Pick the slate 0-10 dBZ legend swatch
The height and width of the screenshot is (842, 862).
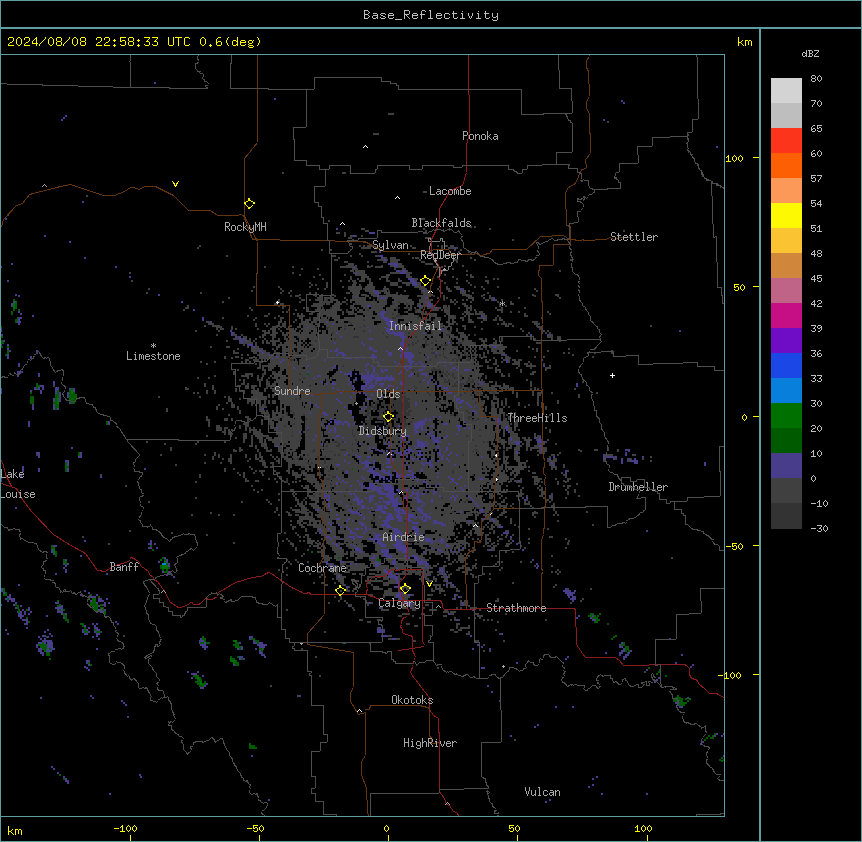[x=786, y=466]
